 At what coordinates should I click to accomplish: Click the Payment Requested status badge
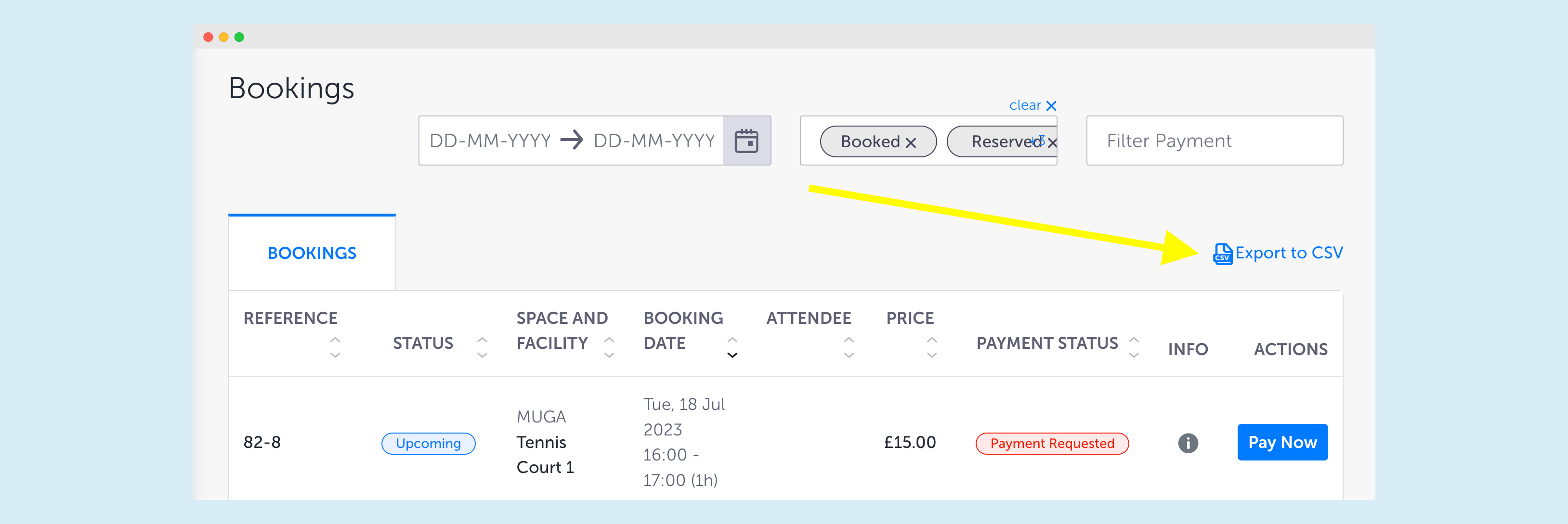(1052, 443)
